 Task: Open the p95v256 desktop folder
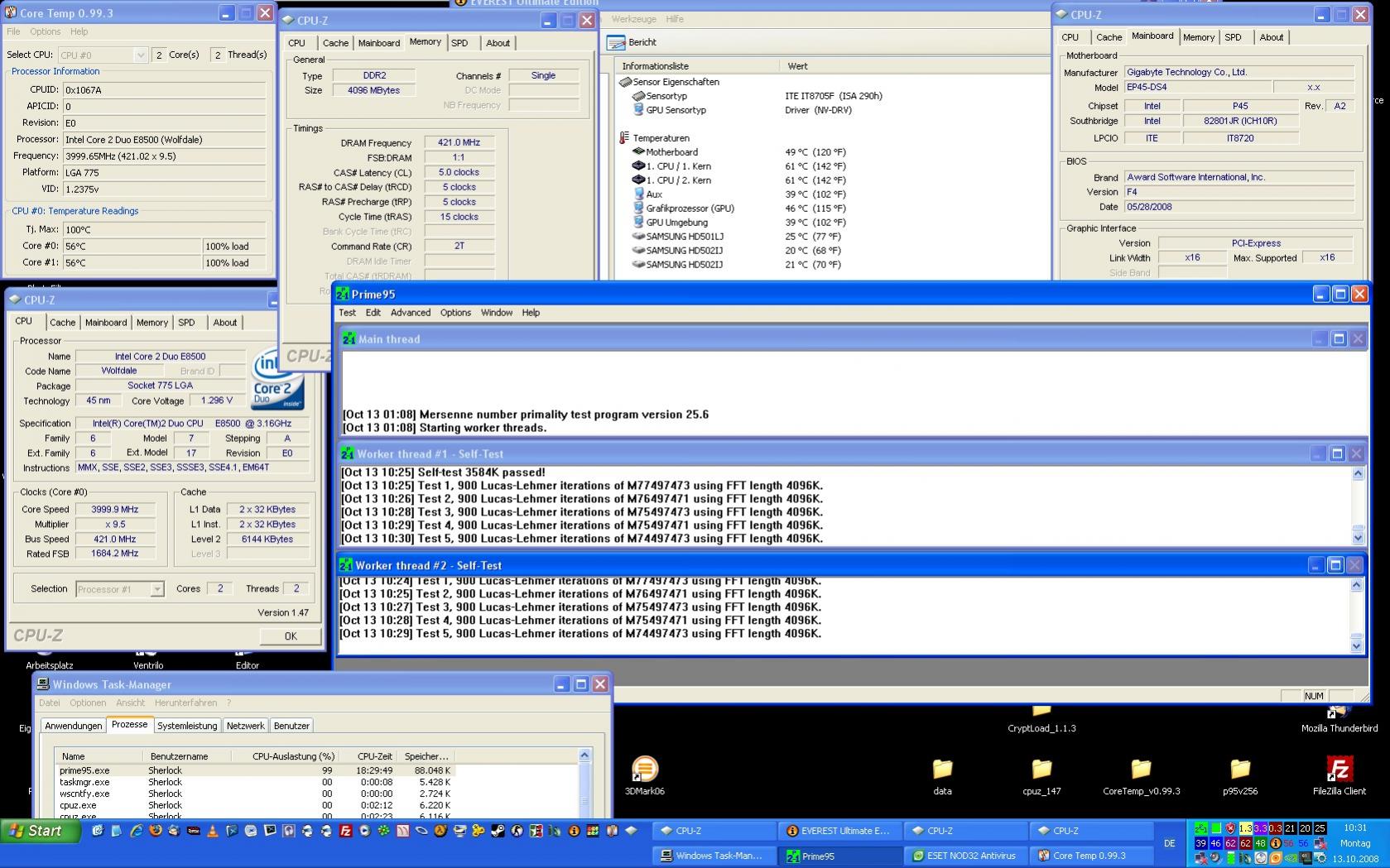click(x=1239, y=770)
